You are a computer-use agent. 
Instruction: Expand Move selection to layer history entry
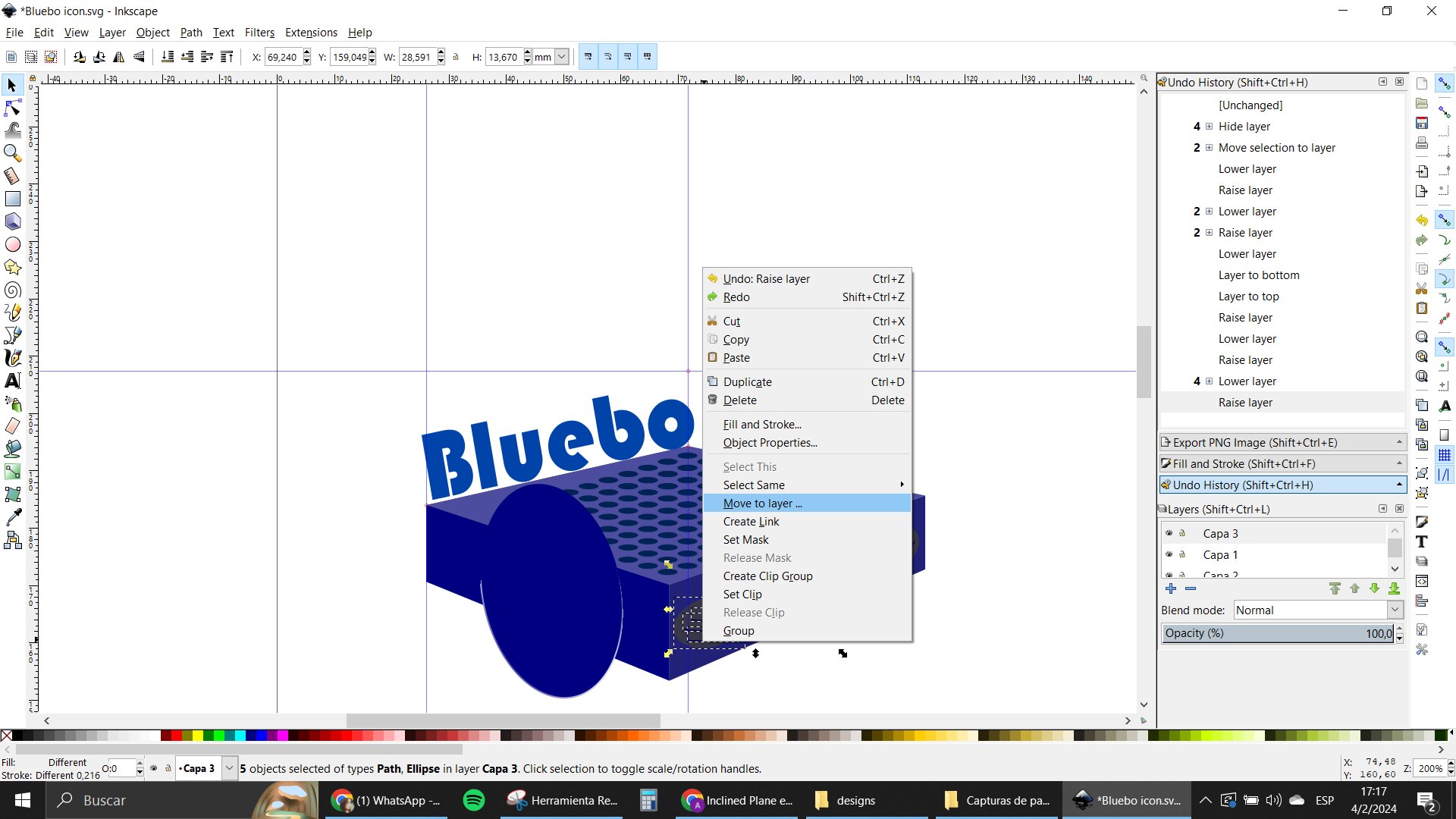click(x=1210, y=148)
